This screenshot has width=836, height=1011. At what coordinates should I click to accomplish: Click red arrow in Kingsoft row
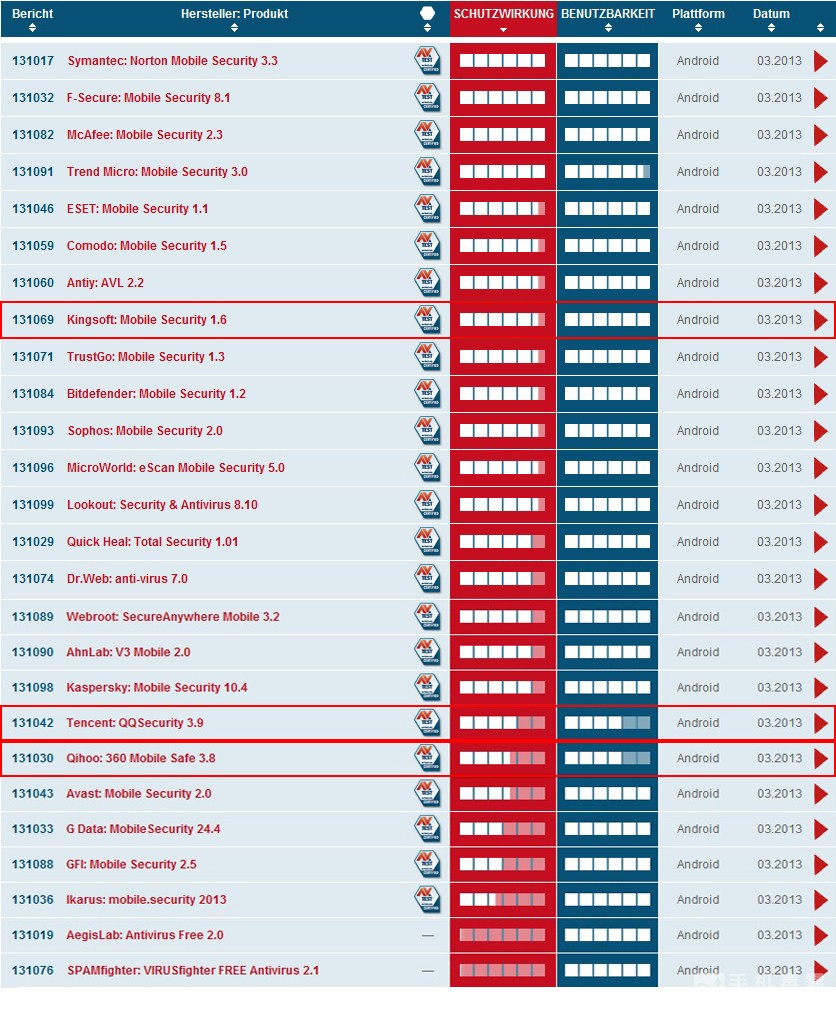[x=821, y=320]
